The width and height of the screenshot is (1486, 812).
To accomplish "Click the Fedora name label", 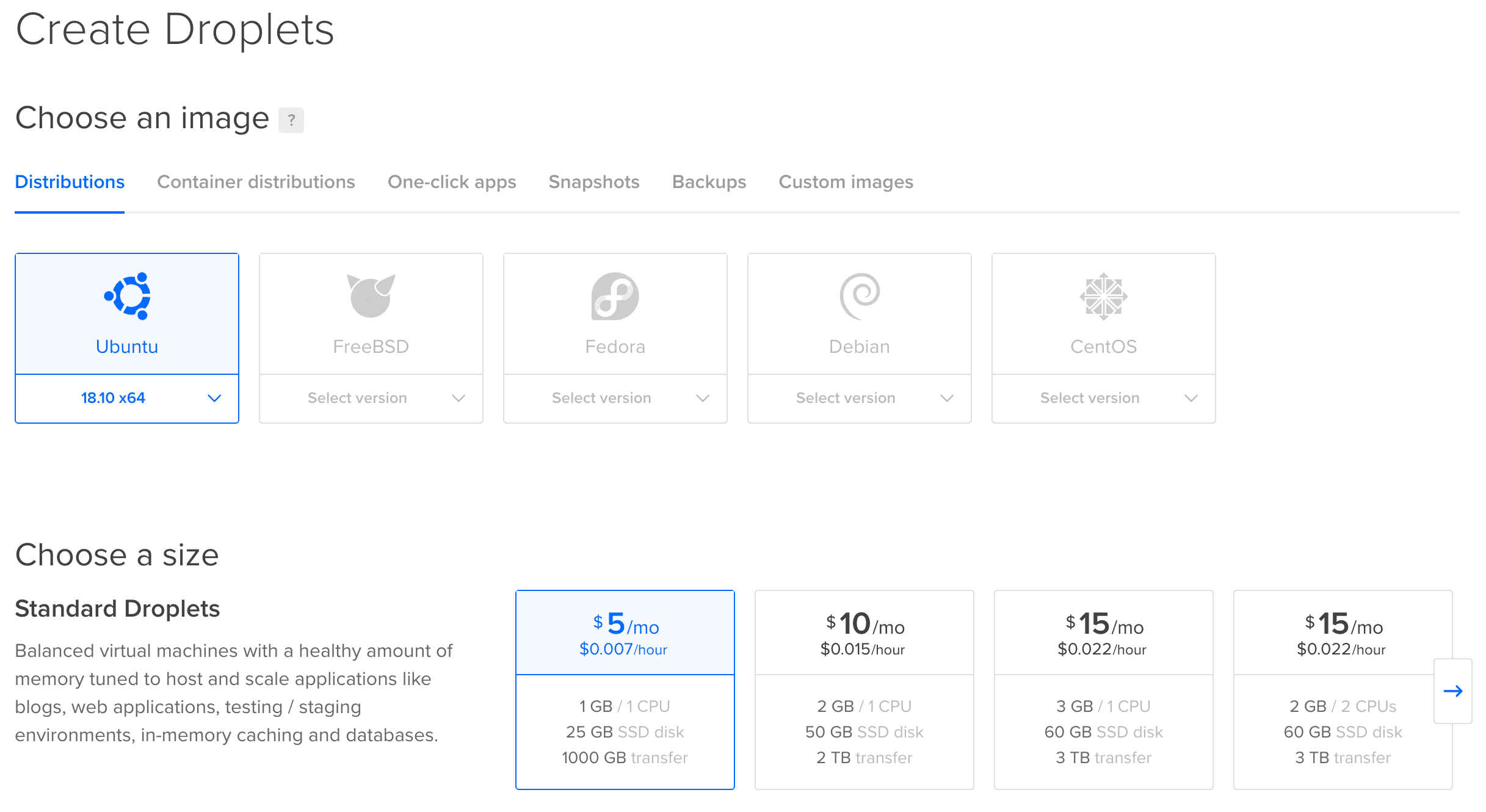I will [x=615, y=347].
